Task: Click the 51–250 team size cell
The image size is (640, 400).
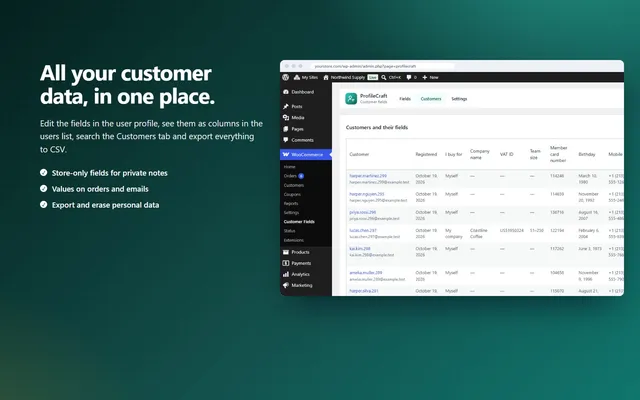Action: (x=537, y=231)
